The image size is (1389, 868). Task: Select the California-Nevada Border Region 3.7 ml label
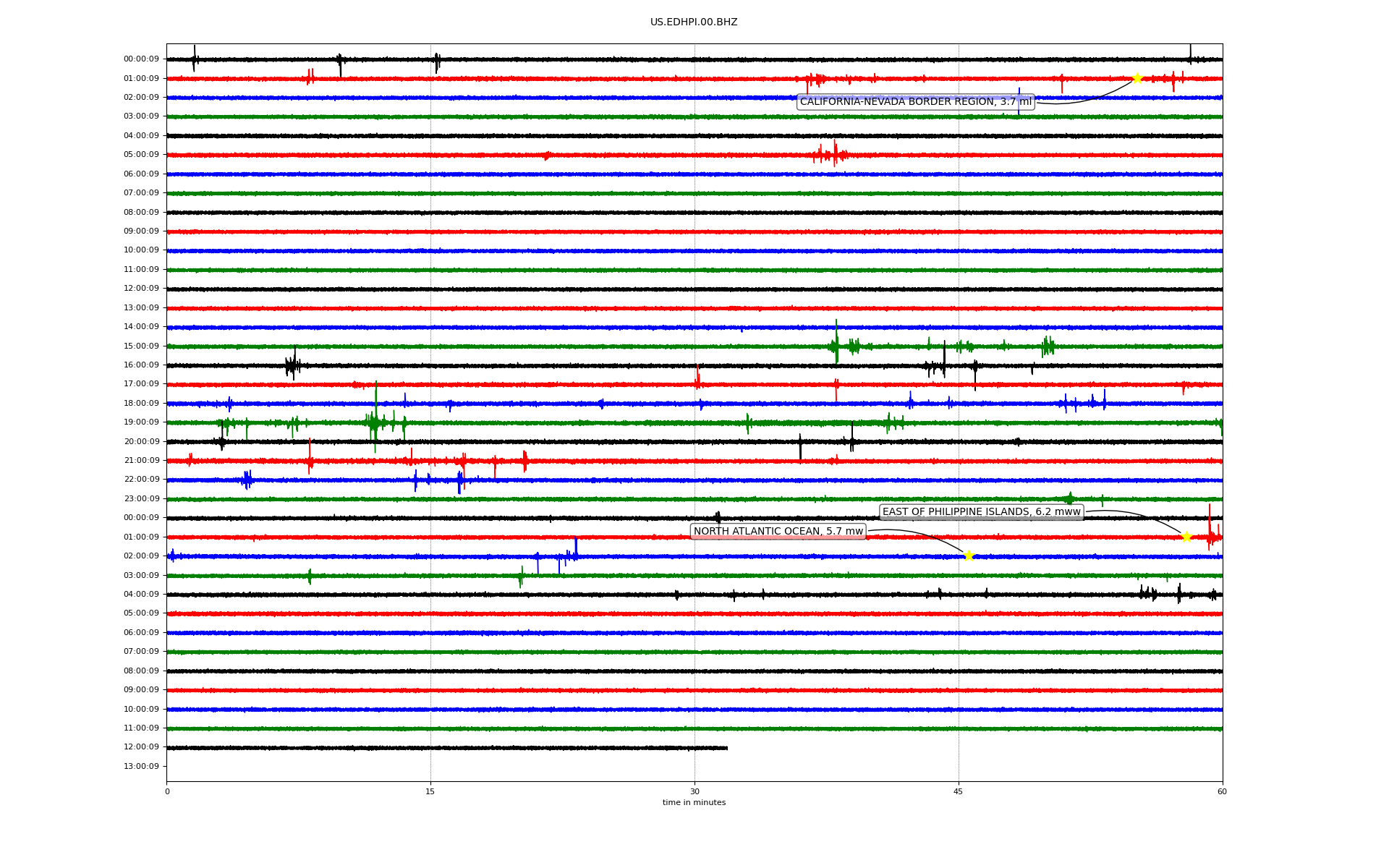tap(916, 102)
